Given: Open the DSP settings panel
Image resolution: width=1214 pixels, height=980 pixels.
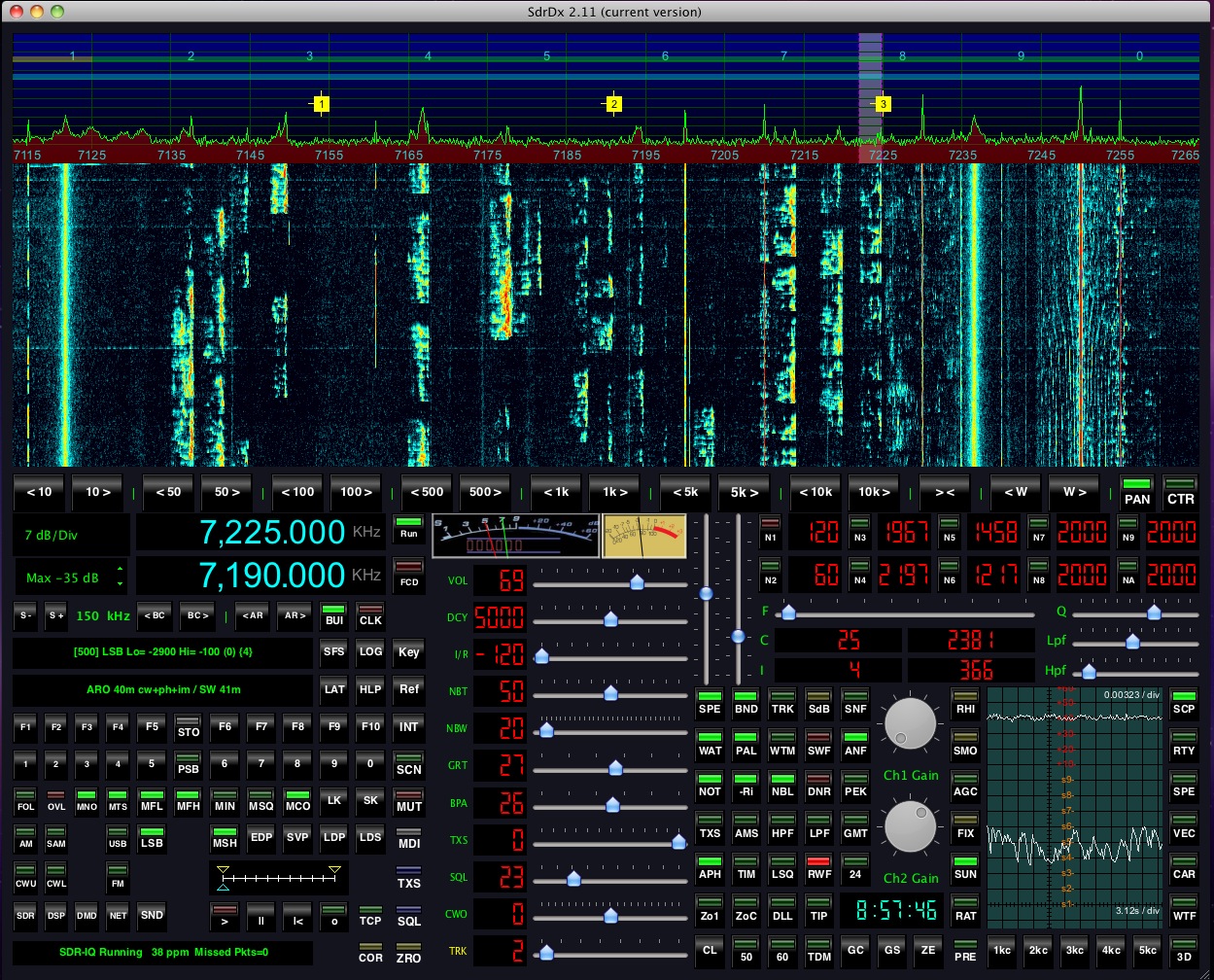Looking at the screenshot, I should (x=55, y=915).
